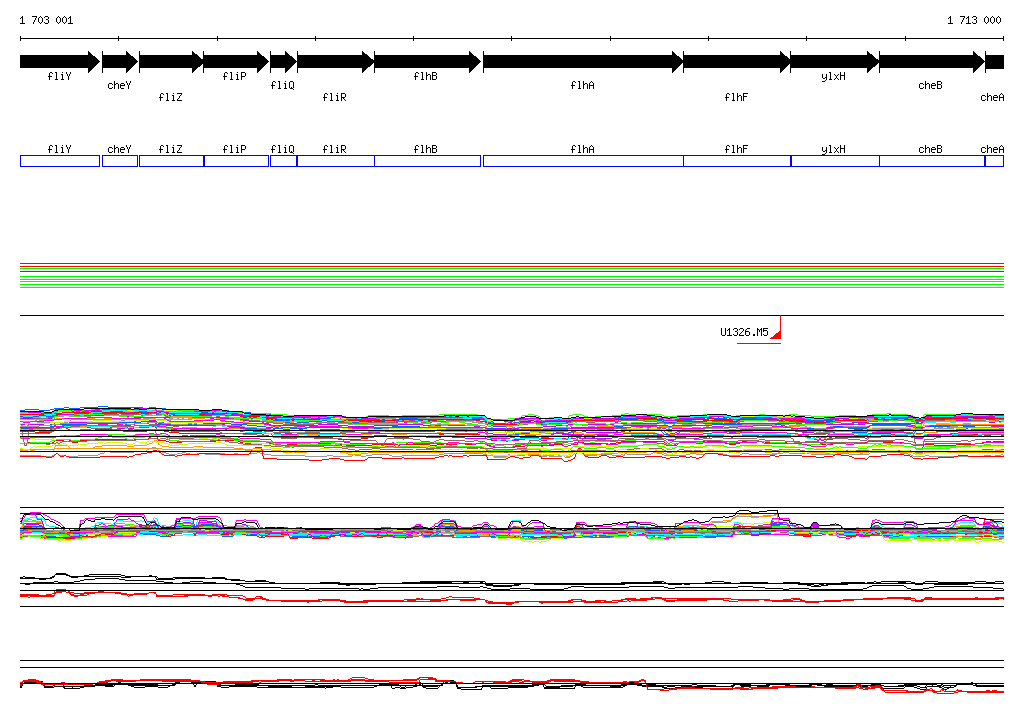Select the blue cheA outline box
Screen dimensions: 1024x714
(x=994, y=161)
